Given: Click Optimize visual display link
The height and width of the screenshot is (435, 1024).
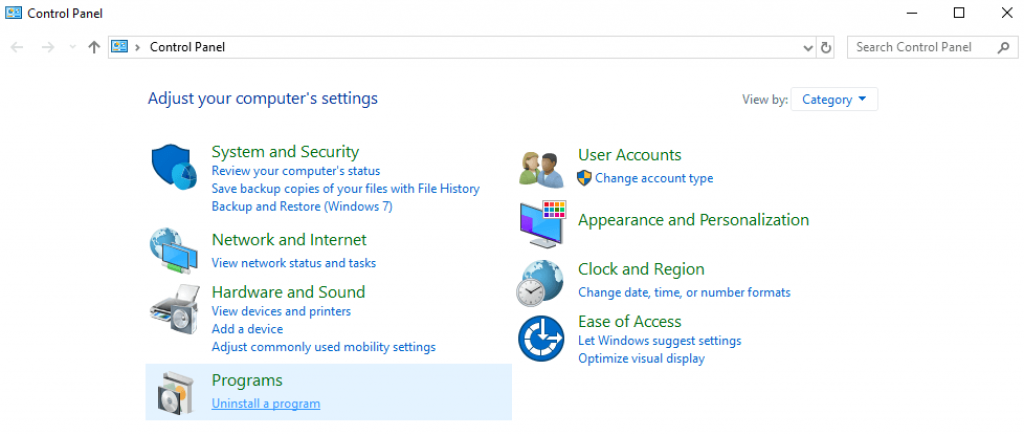Looking at the screenshot, I should 641,359.
